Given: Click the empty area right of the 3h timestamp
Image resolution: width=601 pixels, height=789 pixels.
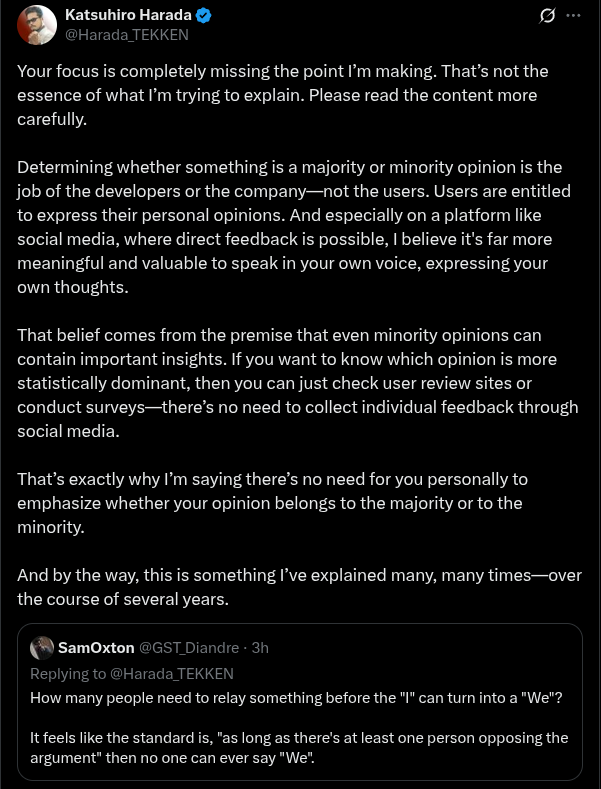Looking at the screenshot, I should (420, 648).
